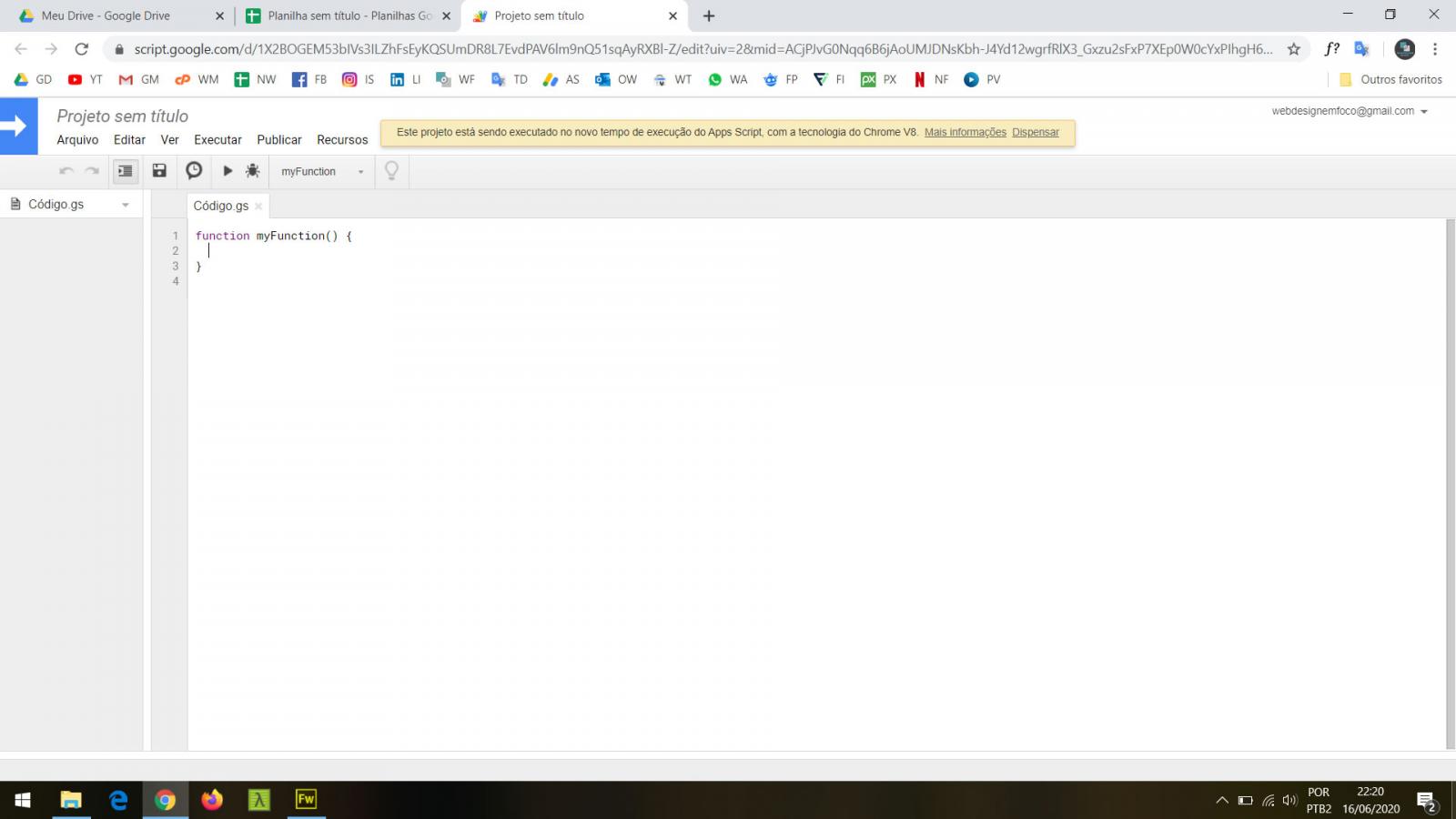The image size is (1456, 819).
Task: Open the webdesignemfoco account dropdown
Action: (1350, 111)
